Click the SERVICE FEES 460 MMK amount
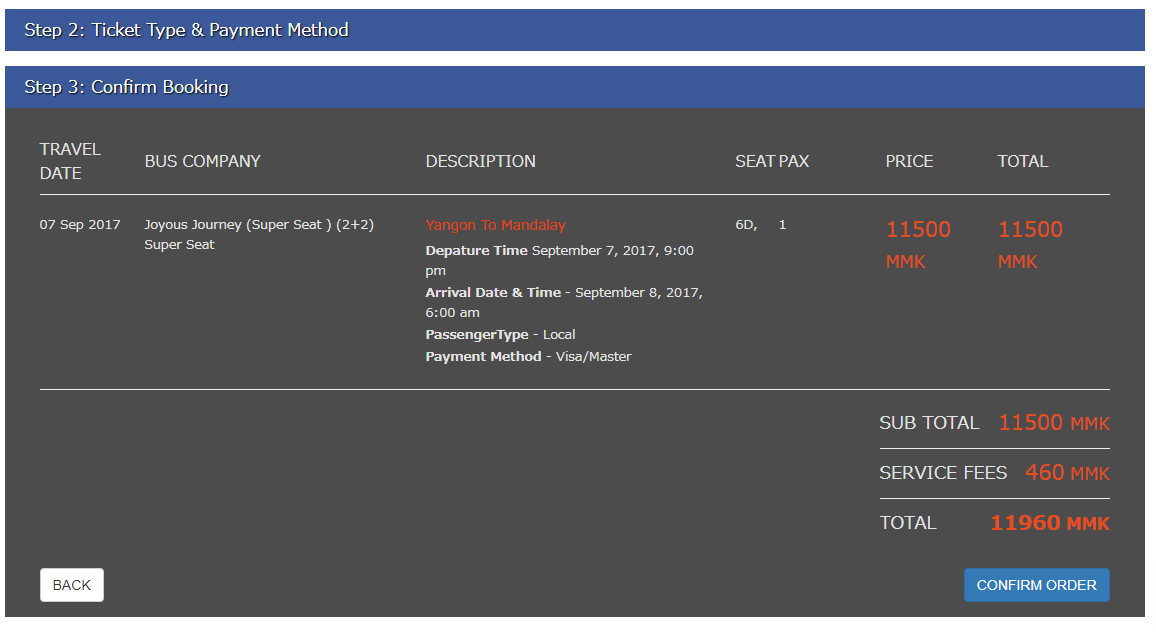Viewport: 1156px width, 635px height. (x=1066, y=473)
